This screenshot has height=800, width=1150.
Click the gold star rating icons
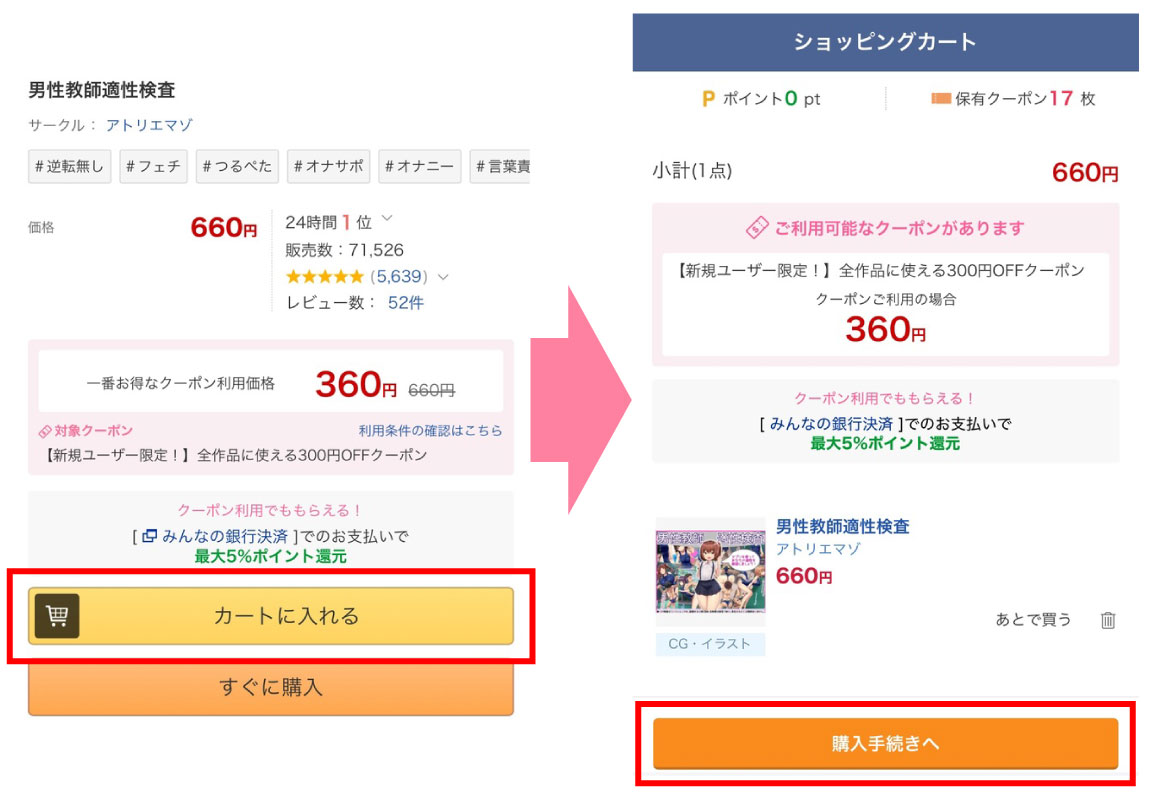pos(324,276)
